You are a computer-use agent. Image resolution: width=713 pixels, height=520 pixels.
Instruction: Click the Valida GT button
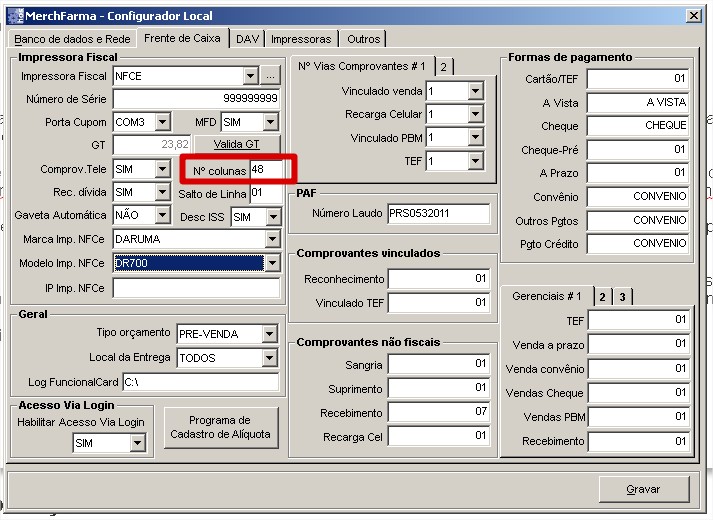point(236,145)
